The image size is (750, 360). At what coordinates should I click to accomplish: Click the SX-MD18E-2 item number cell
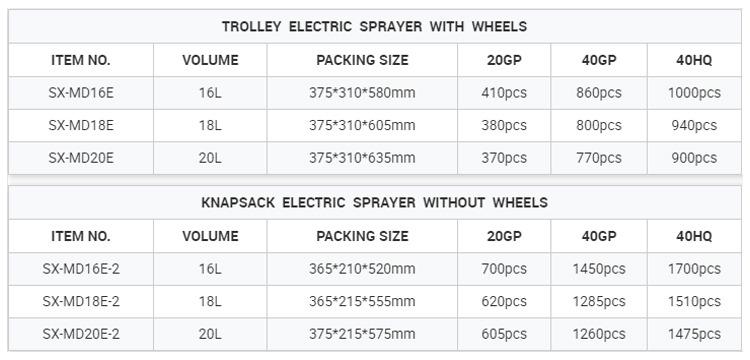click(x=81, y=302)
